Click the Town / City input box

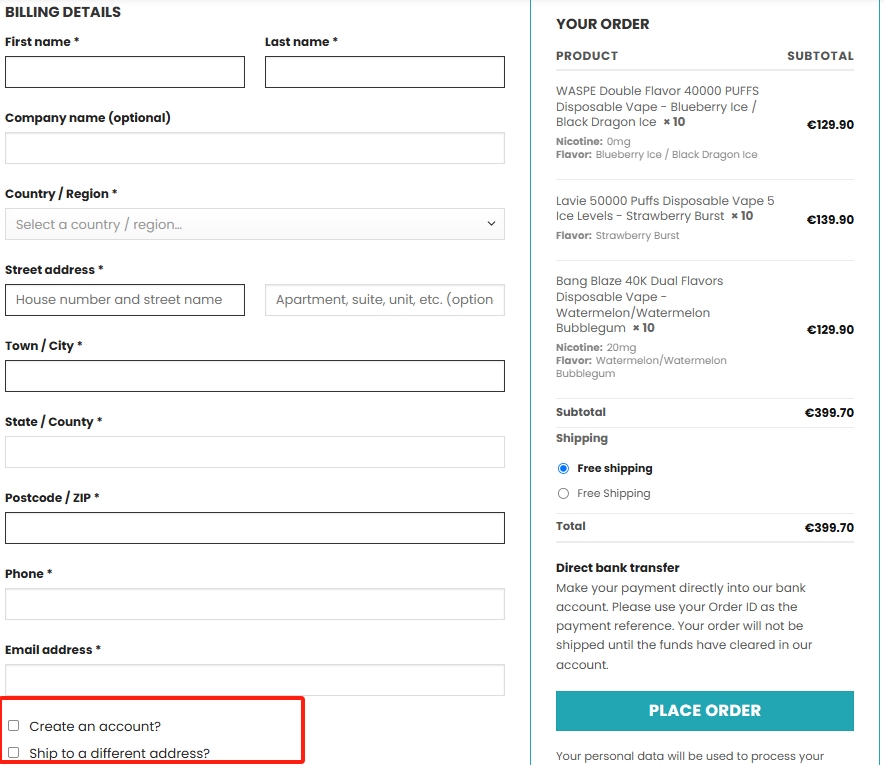(255, 376)
